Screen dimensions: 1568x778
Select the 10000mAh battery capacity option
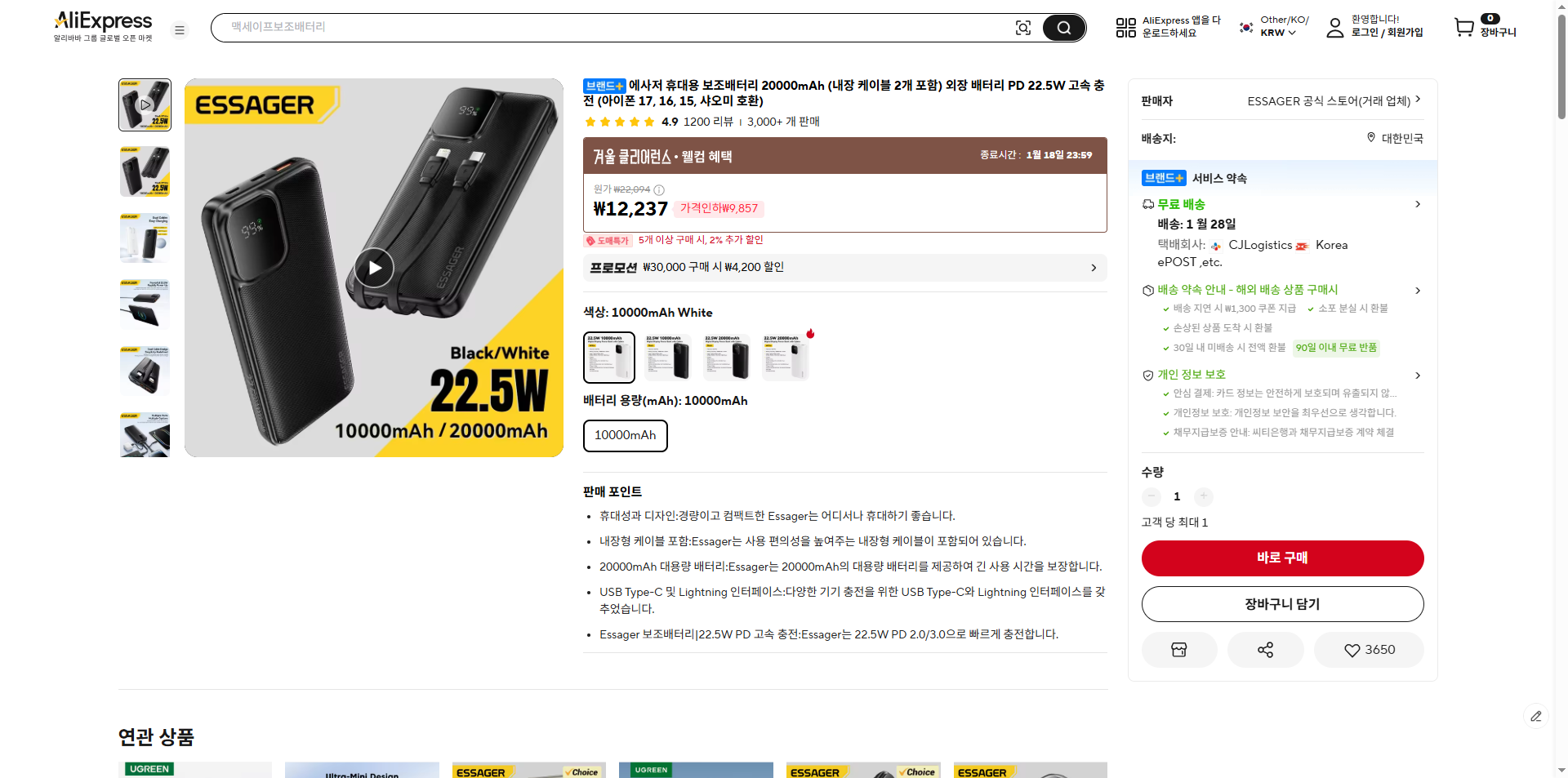tap(625, 435)
